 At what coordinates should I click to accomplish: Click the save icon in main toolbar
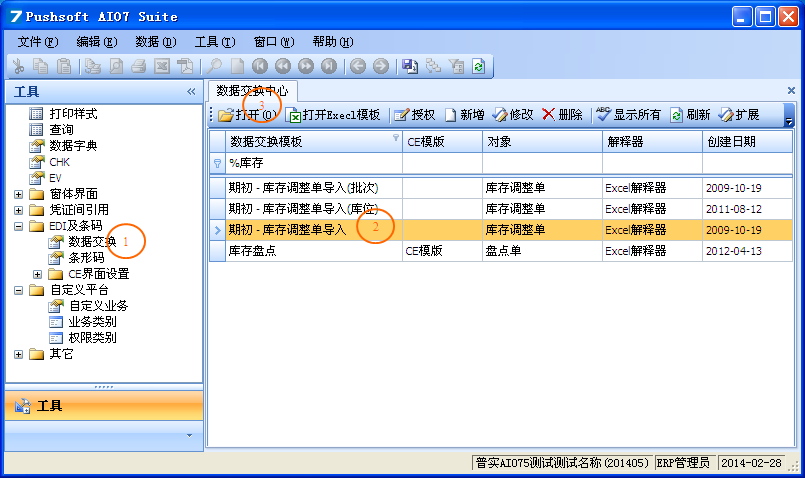[x=410, y=66]
